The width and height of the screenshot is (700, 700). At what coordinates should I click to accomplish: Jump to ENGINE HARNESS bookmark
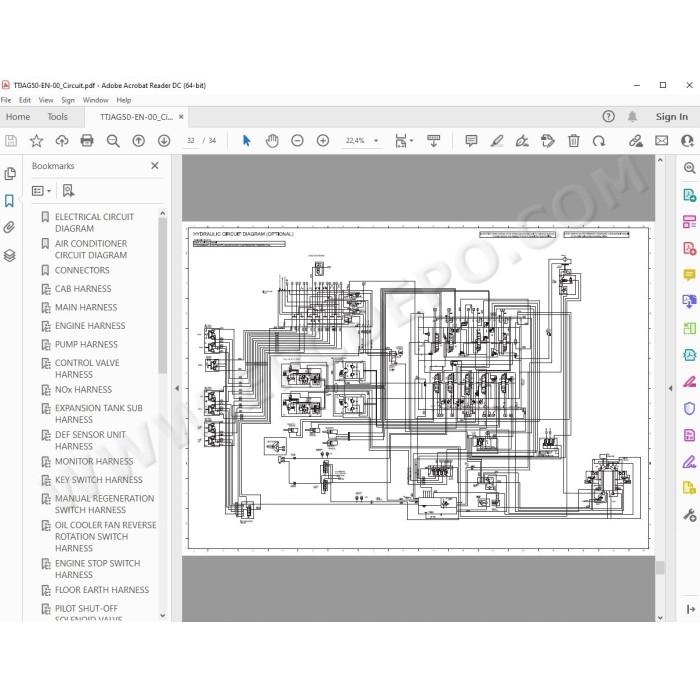90,325
